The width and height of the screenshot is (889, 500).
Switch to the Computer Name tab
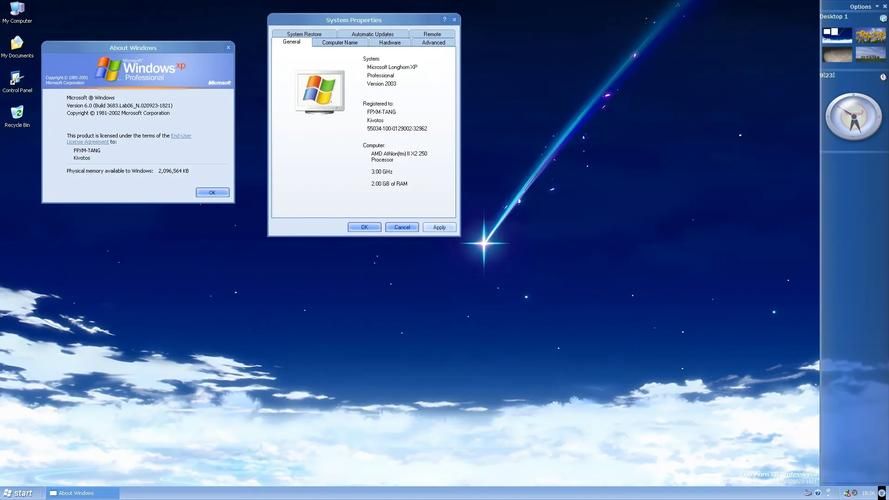point(339,43)
